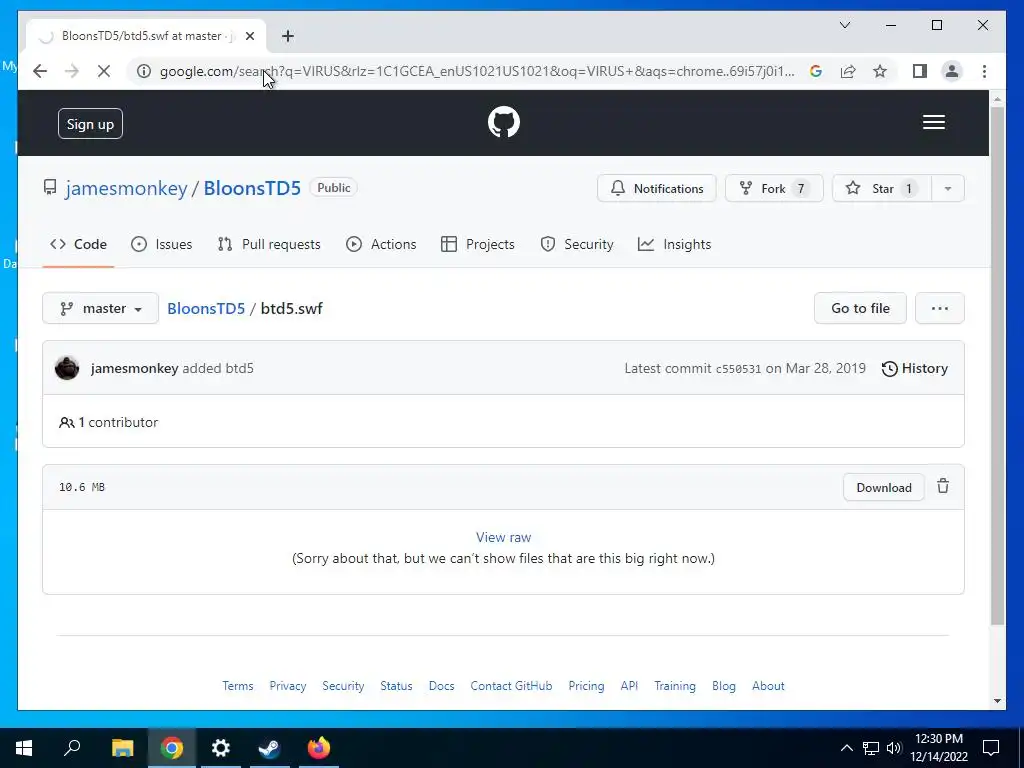
Task: Open Chrome side panel icon
Action: point(920,71)
